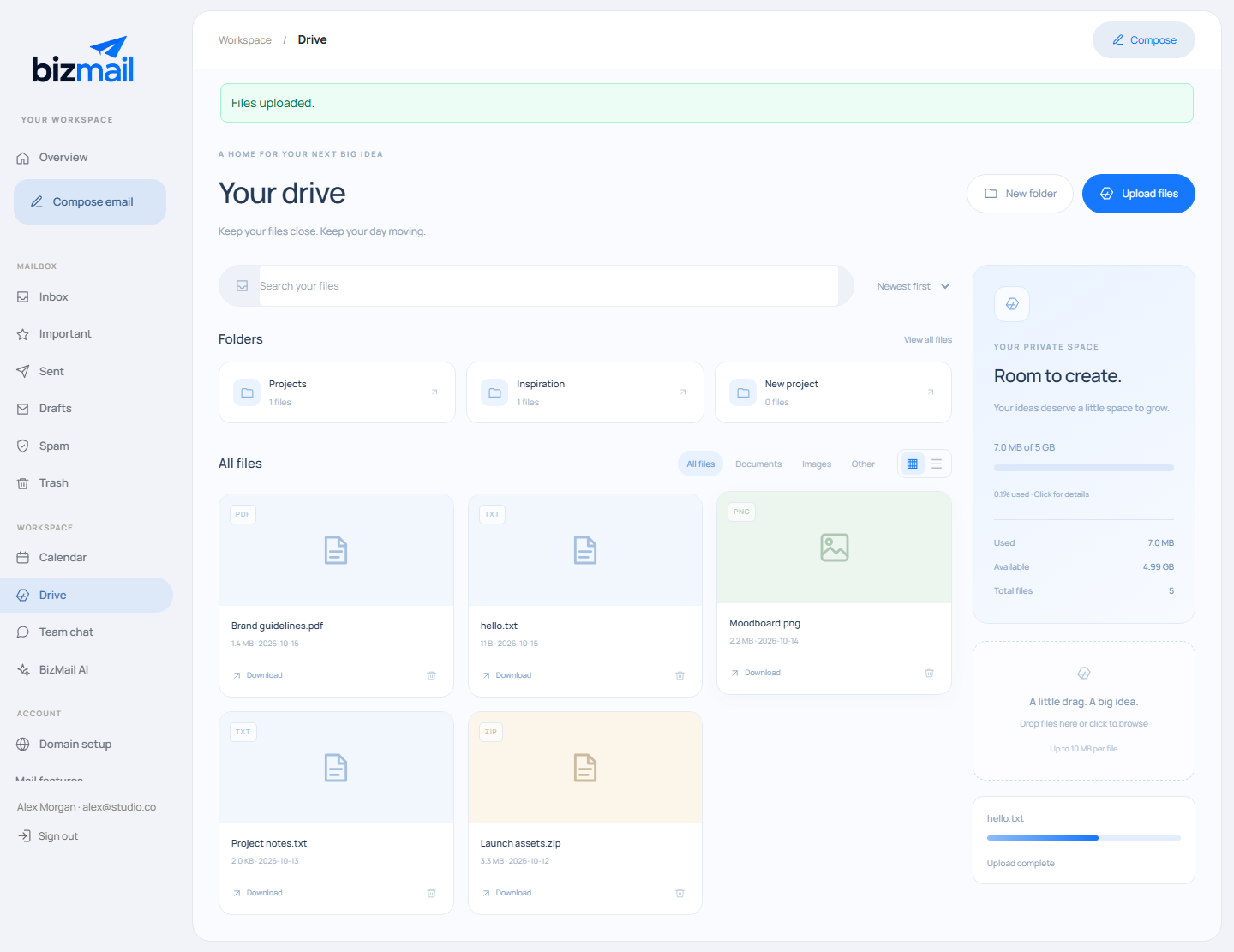Click the Moodboard.png image preview icon
This screenshot has height=952, width=1234.
835,548
